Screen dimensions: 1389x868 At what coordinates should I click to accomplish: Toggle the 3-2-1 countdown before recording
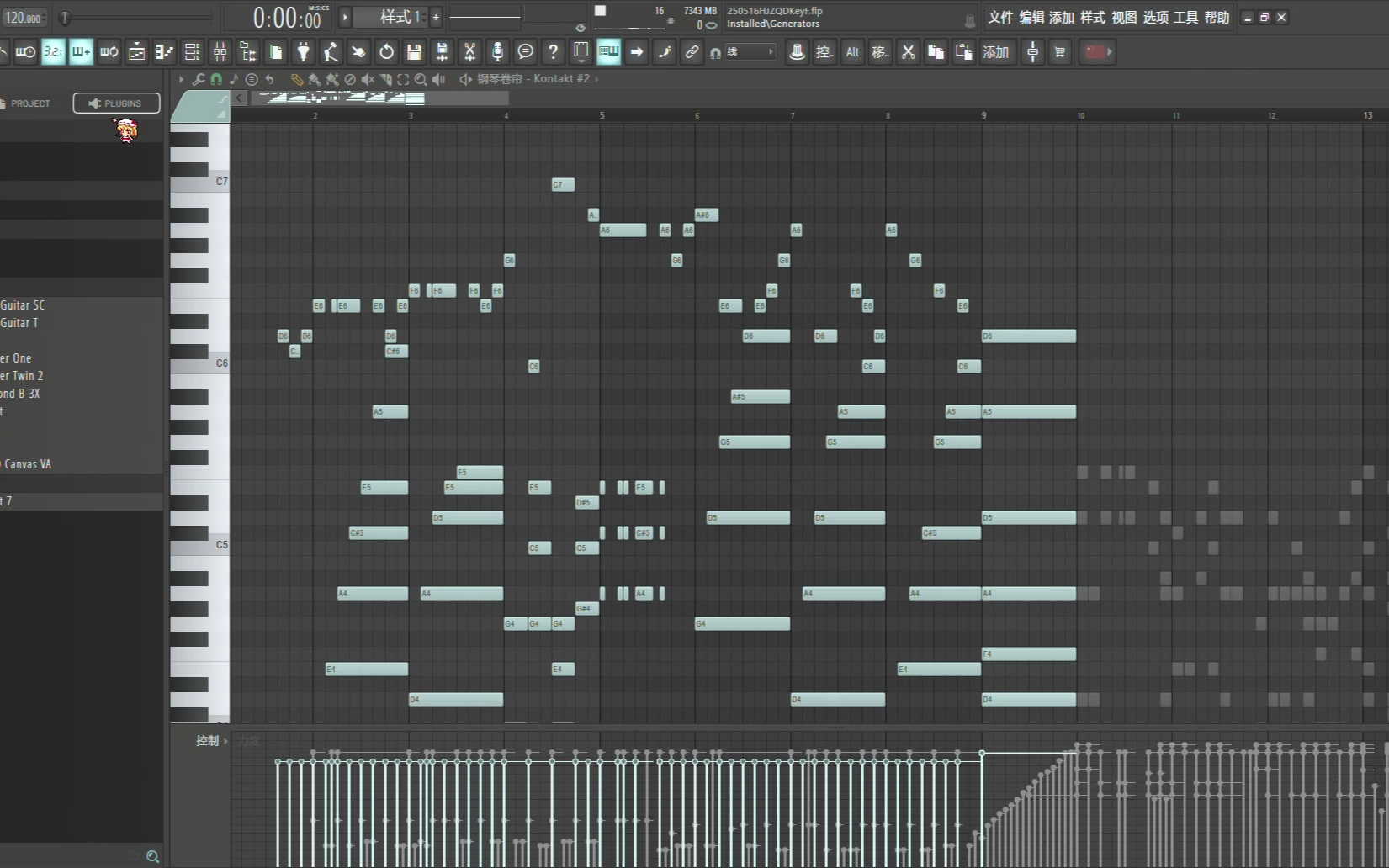53,52
